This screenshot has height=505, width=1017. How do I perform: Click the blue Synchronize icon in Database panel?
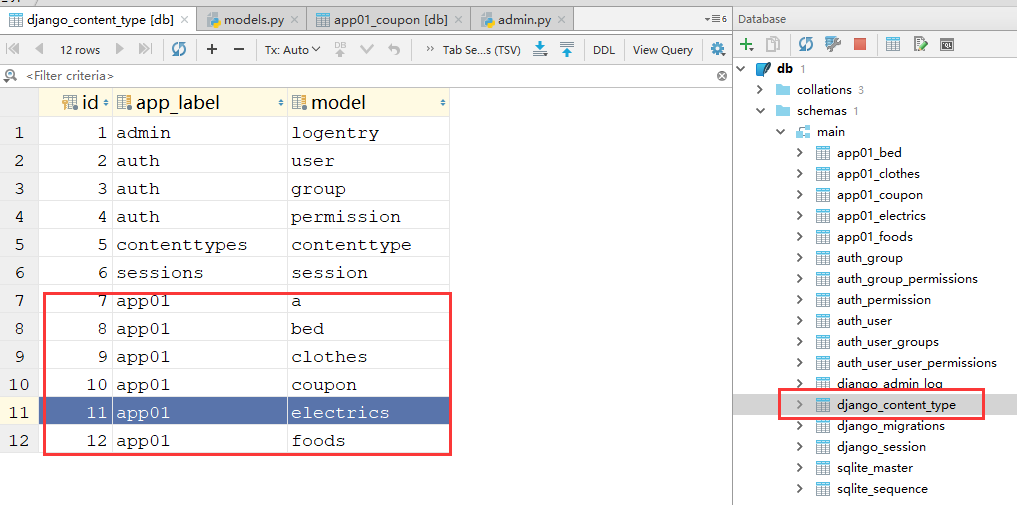coord(806,44)
